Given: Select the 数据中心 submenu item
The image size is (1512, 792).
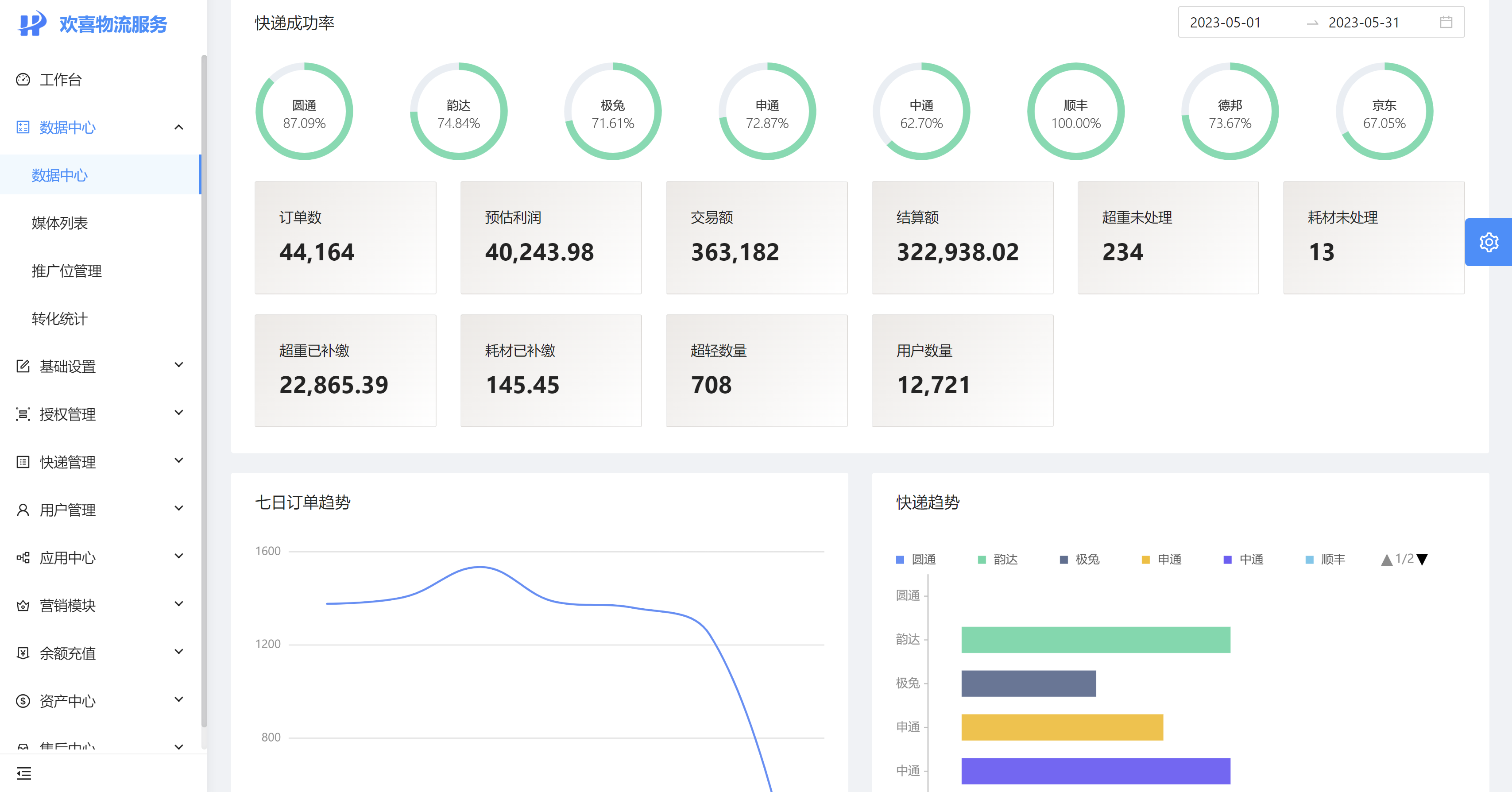Looking at the screenshot, I should click(x=101, y=175).
